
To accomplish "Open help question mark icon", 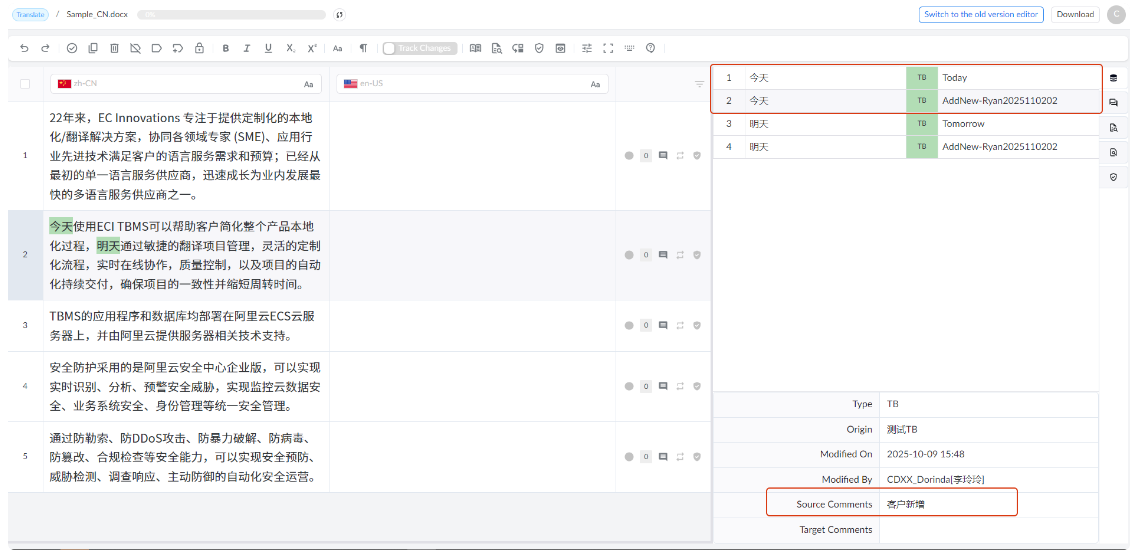I will click(651, 48).
